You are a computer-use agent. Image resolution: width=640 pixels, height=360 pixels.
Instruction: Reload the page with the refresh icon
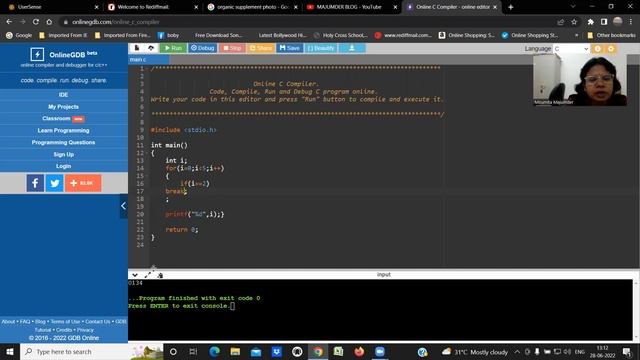[36, 22]
